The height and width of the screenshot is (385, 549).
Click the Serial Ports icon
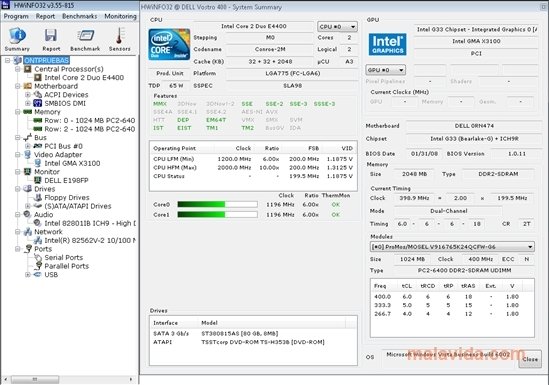[38, 258]
